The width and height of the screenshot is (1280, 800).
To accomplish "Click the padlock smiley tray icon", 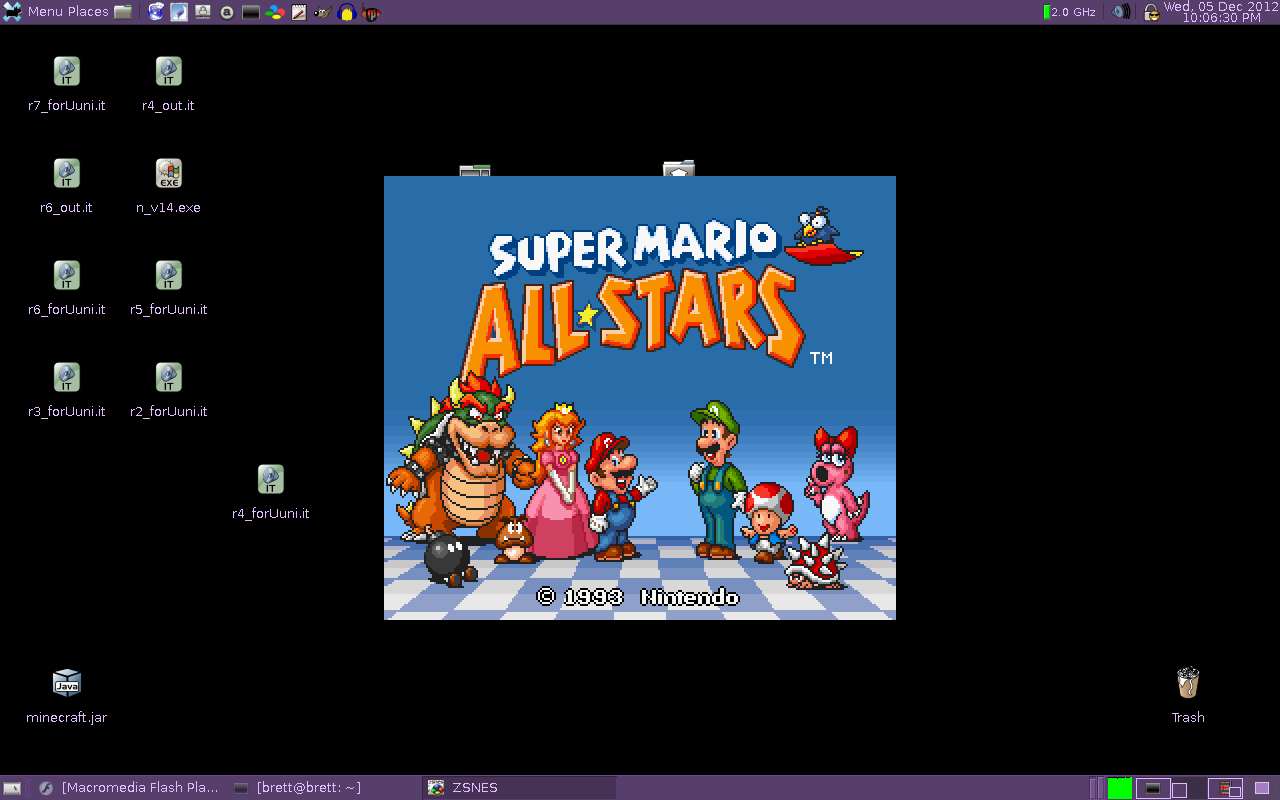I will pos(1151,12).
